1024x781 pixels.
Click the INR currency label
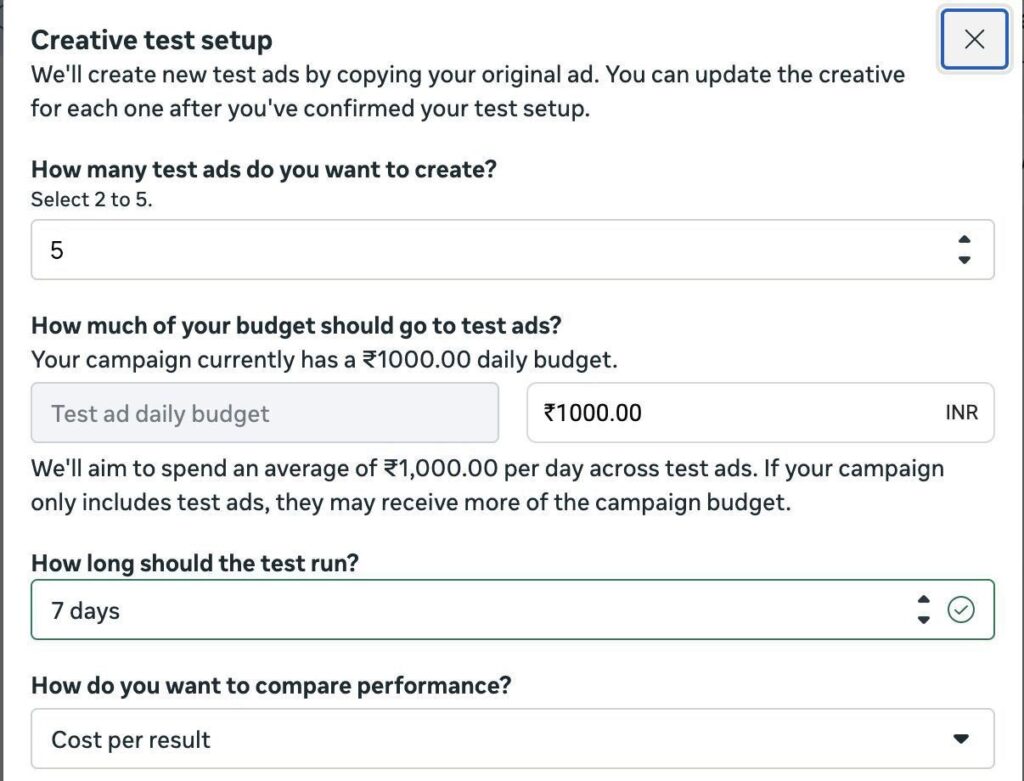coord(961,413)
